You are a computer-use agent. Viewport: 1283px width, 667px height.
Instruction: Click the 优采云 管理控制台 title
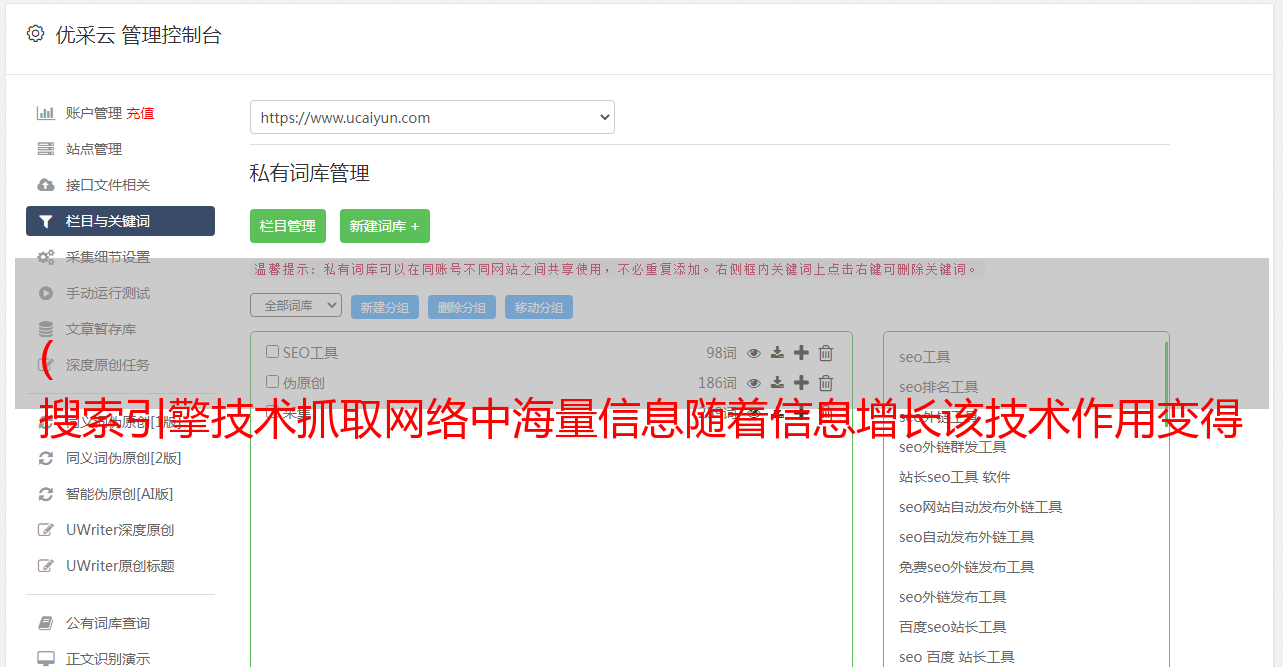(x=139, y=35)
